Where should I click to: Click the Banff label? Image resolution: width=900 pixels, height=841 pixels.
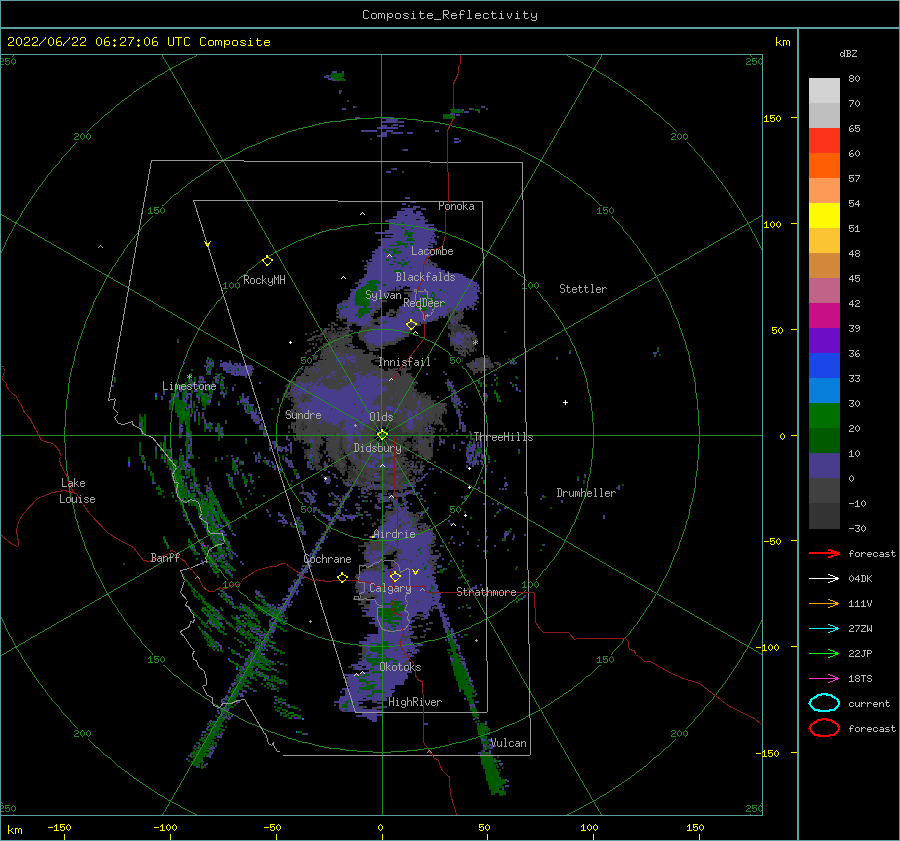tap(165, 557)
